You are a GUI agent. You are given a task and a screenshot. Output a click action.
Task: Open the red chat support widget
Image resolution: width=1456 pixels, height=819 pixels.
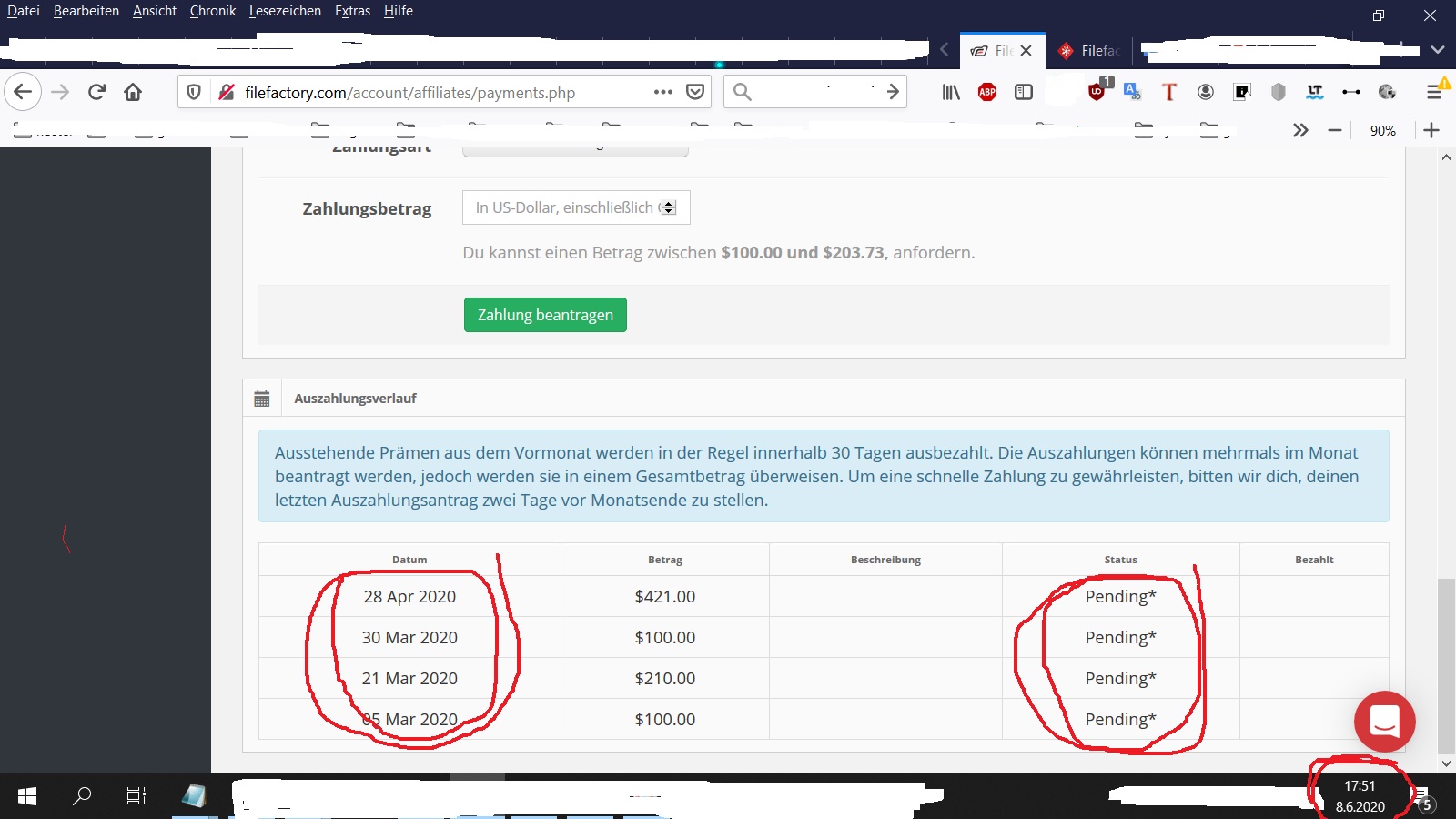click(1384, 722)
